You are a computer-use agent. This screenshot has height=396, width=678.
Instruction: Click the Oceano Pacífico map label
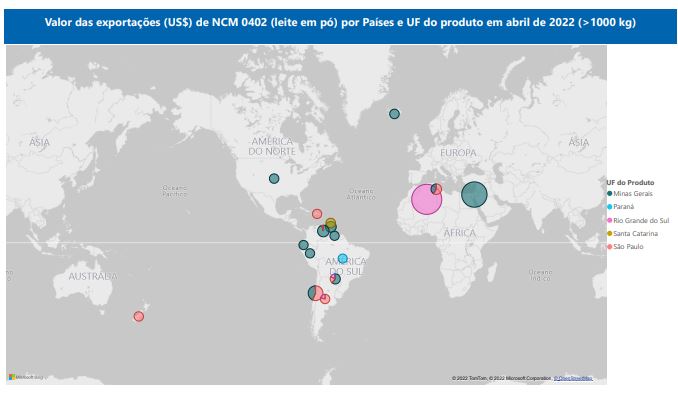[x=175, y=191]
